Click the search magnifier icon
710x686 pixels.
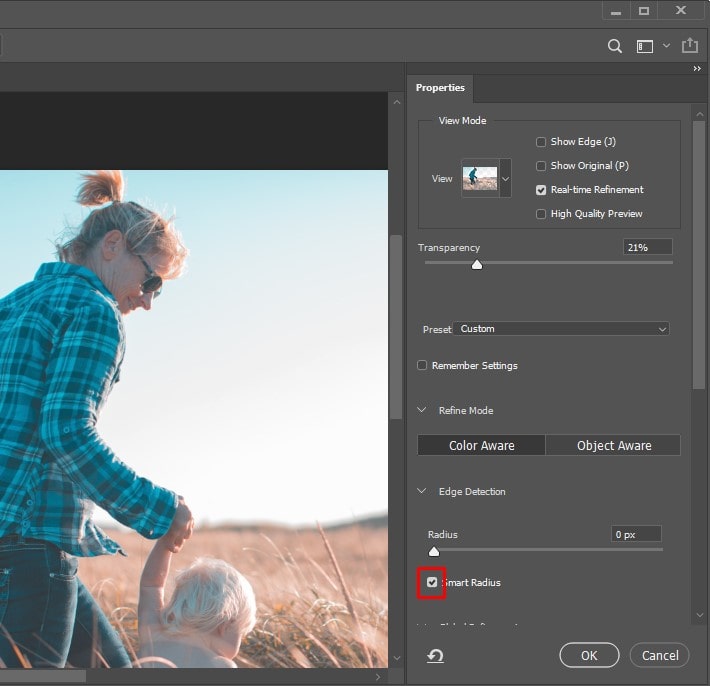click(616, 46)
